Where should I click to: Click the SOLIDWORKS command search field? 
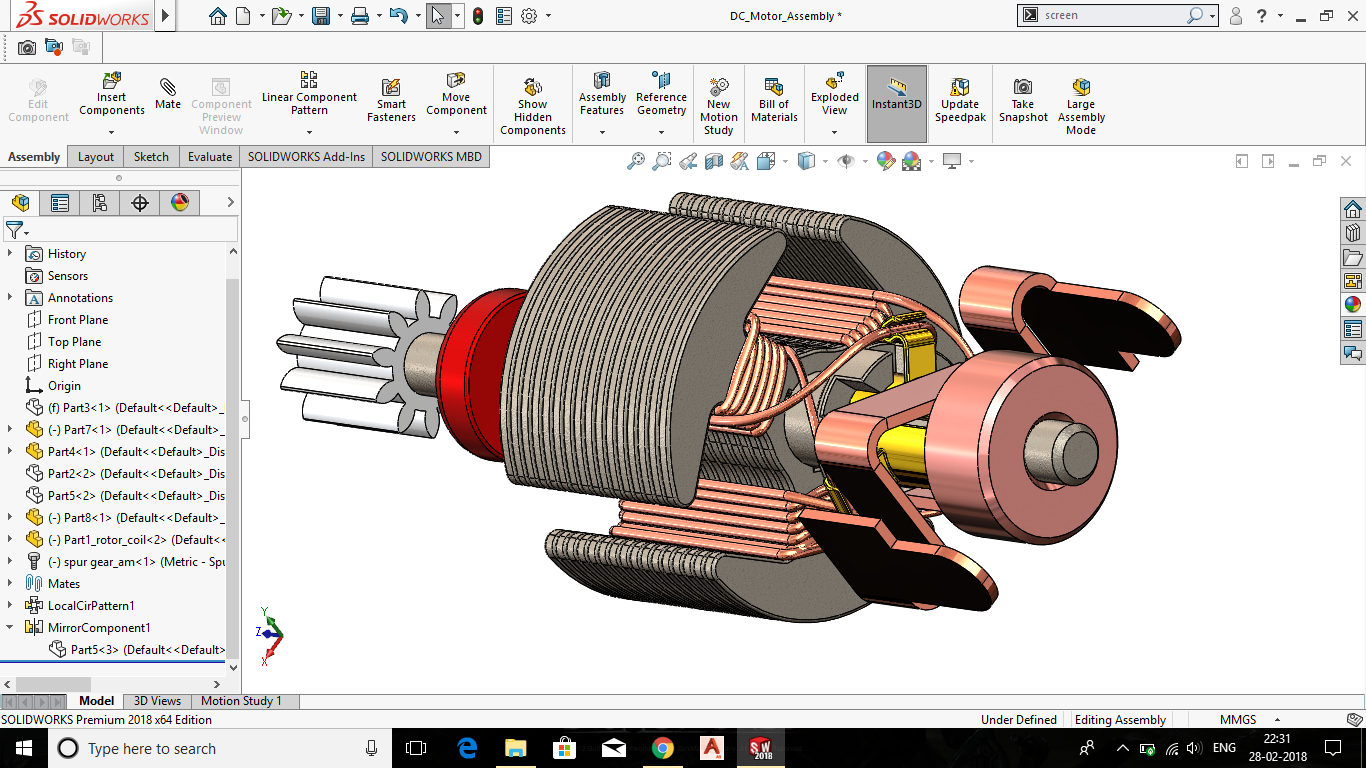pyautogui.click(x=1112, y=15)
